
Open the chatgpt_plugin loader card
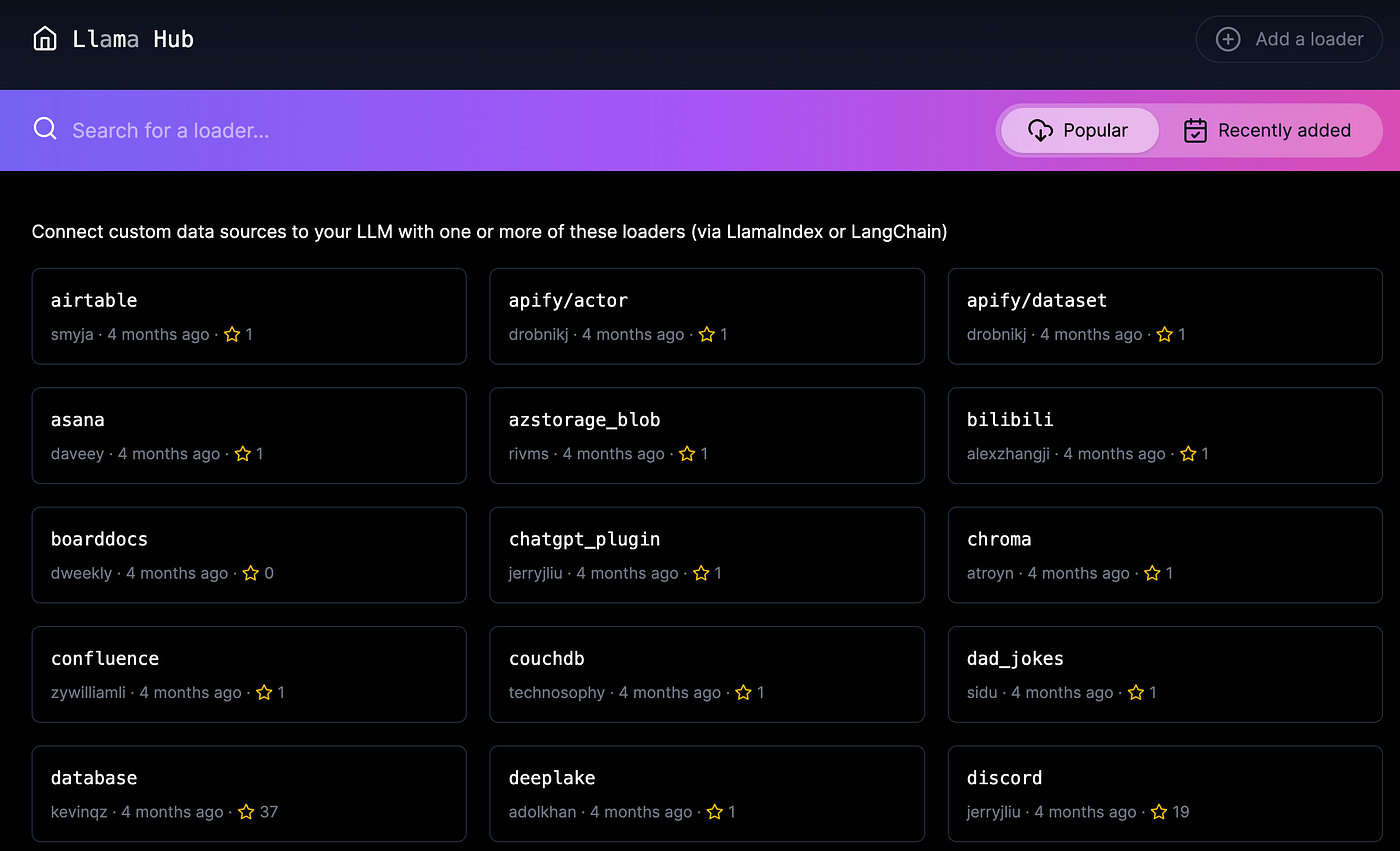[707, 555]
